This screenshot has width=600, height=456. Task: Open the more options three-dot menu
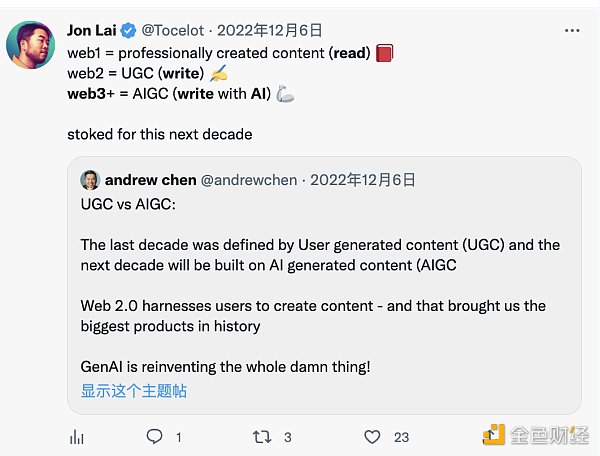(574, 30)
